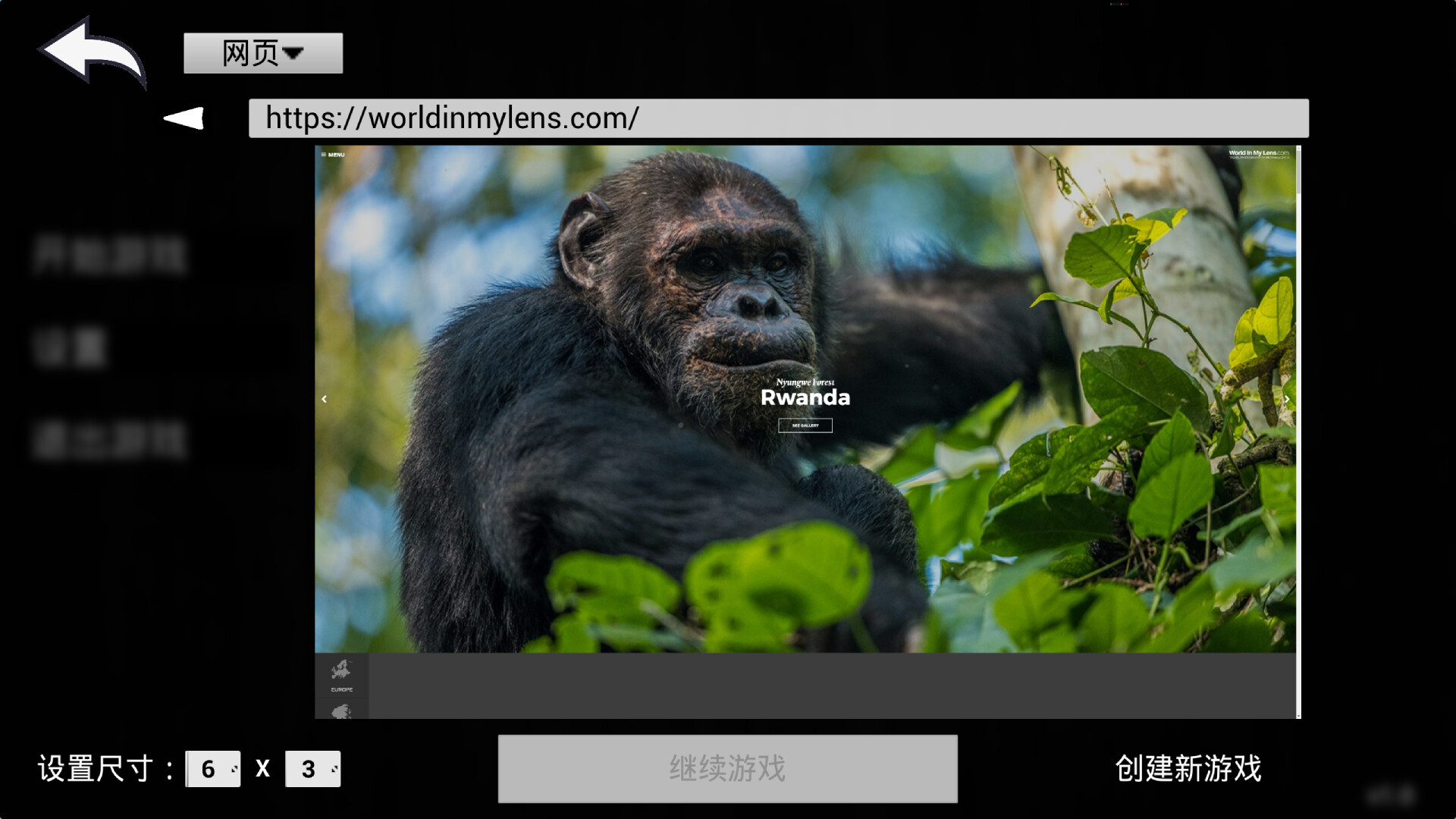Screen dimensions: 1456x819
Task: Click 创建新游戏 to create new game
Action: tap(1188, 768)
